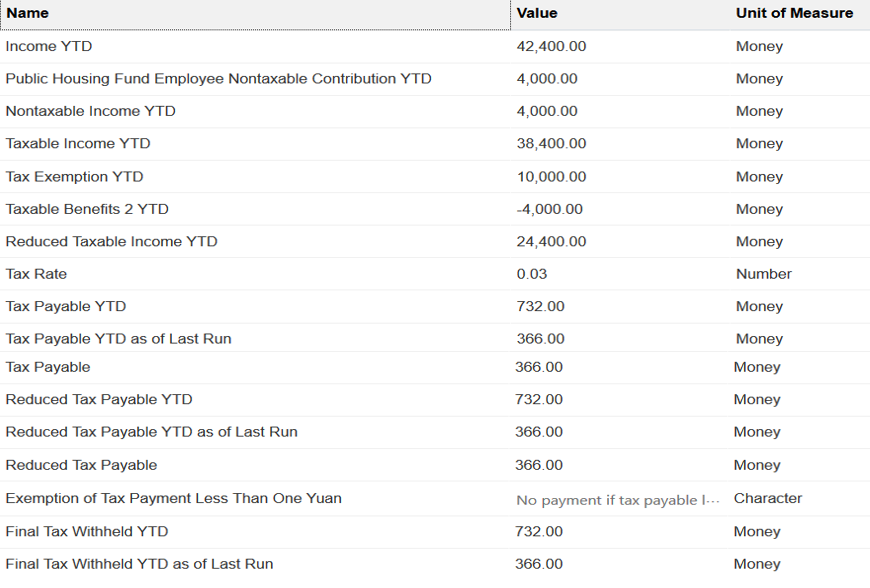
Task: Select the Reduced Tax Payable YTD row label
Action: pos(99,399)
